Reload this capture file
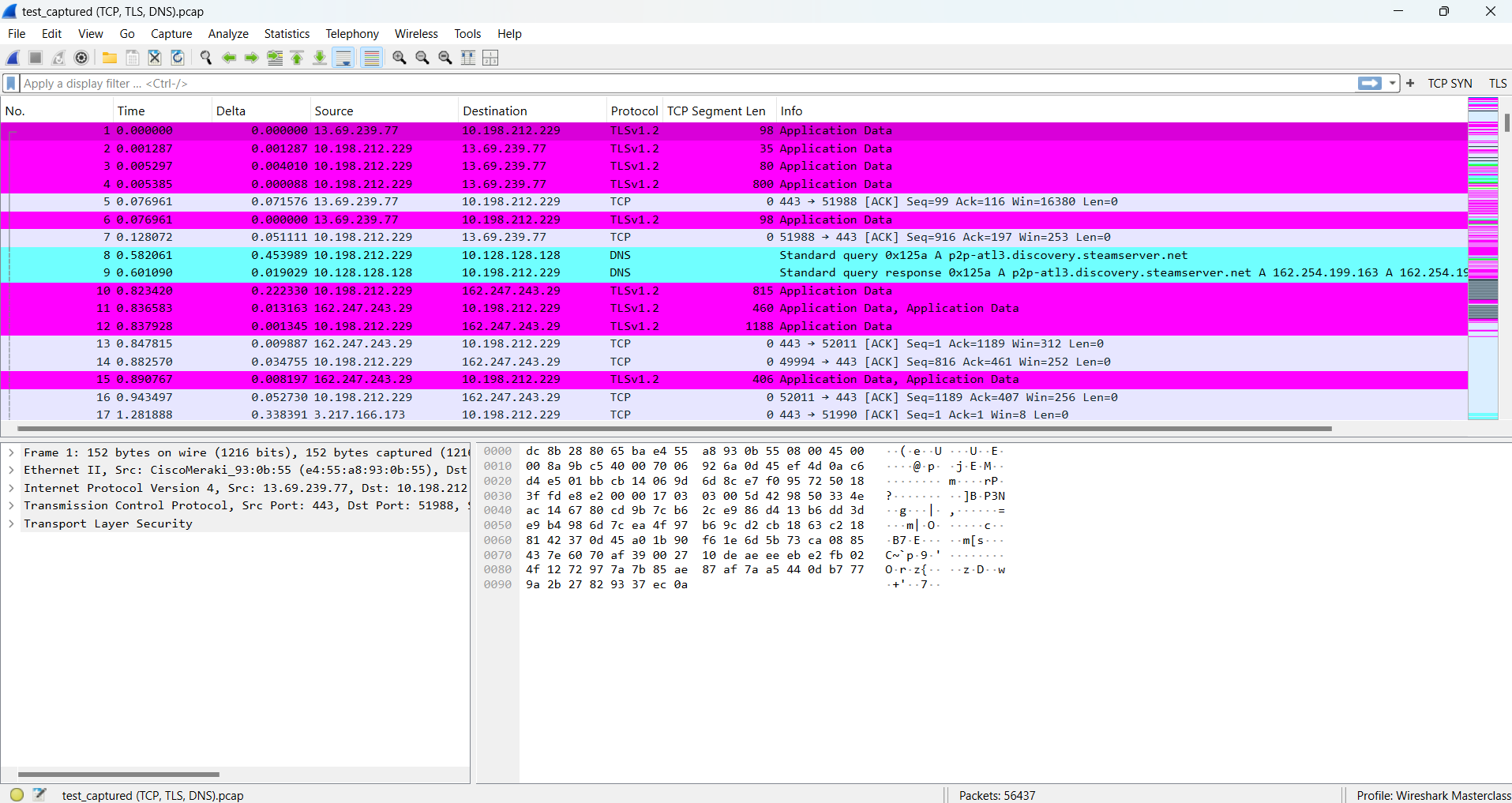Image resolution: width=1512 pixels, height=803 pixels. 178,58
